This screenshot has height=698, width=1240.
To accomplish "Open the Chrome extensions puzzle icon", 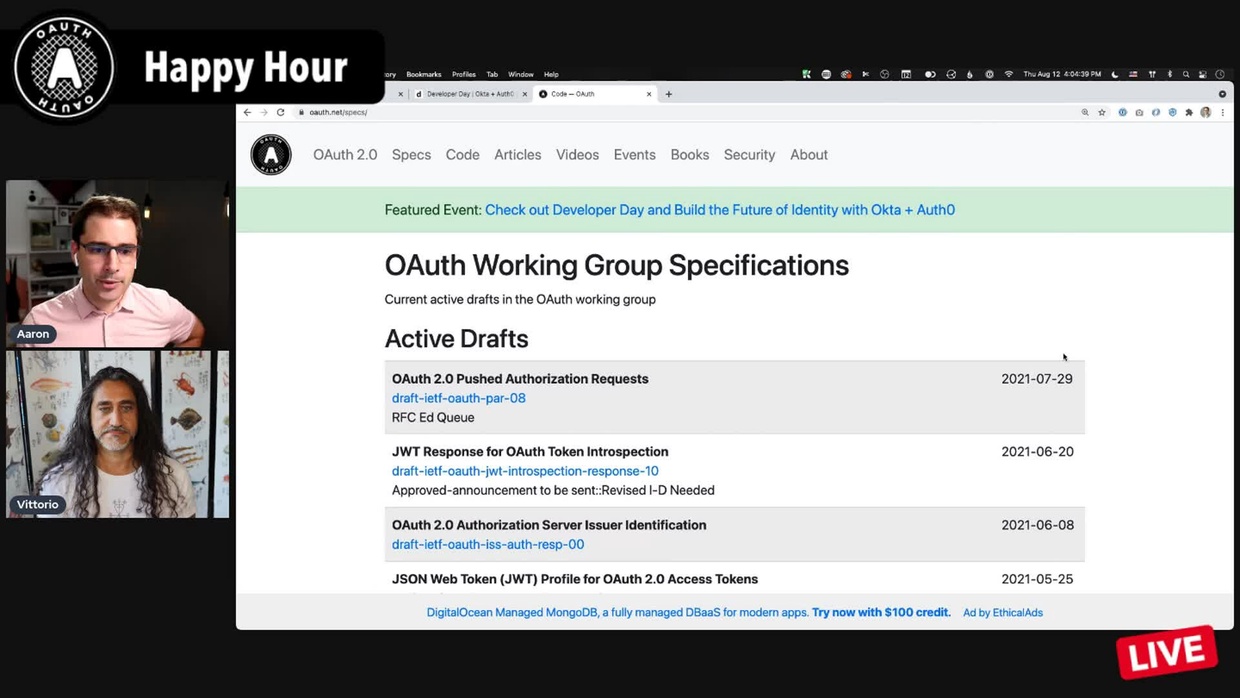I will pos(1189,112).
